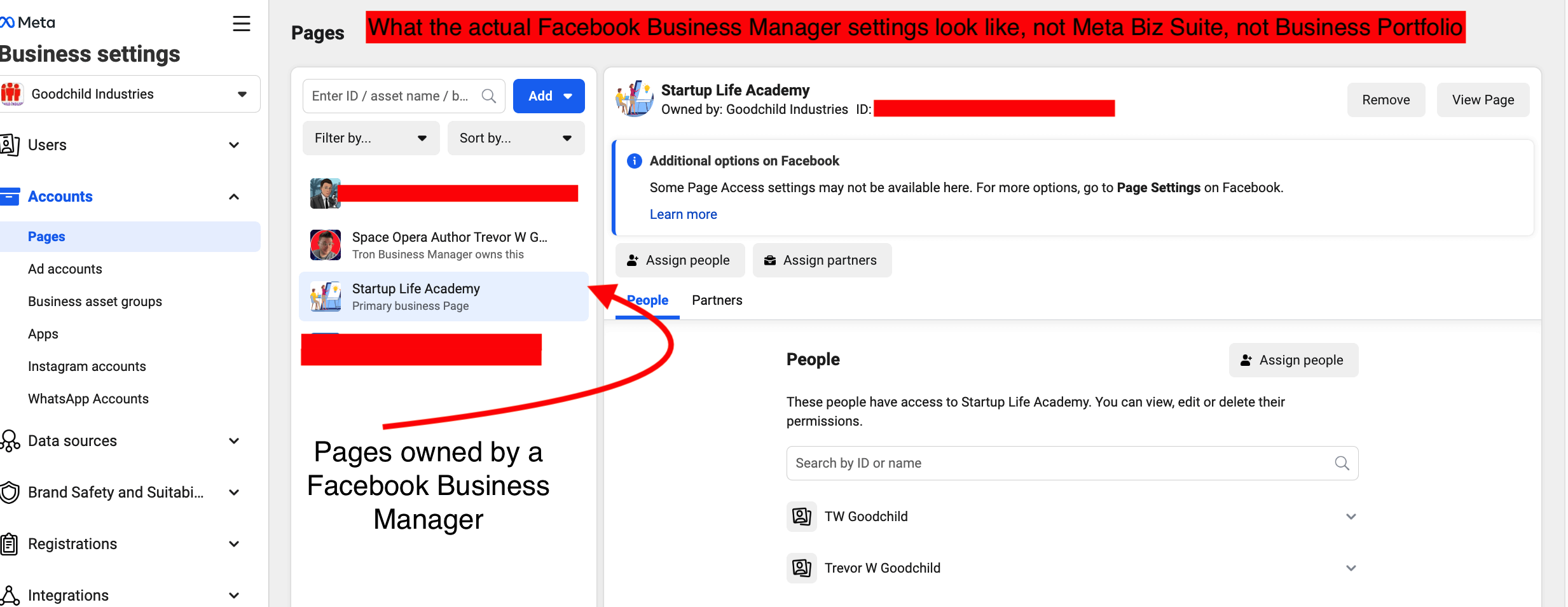Click the Brand Safety shield icon
1568x607 pixels.
(x=10, y=492)
